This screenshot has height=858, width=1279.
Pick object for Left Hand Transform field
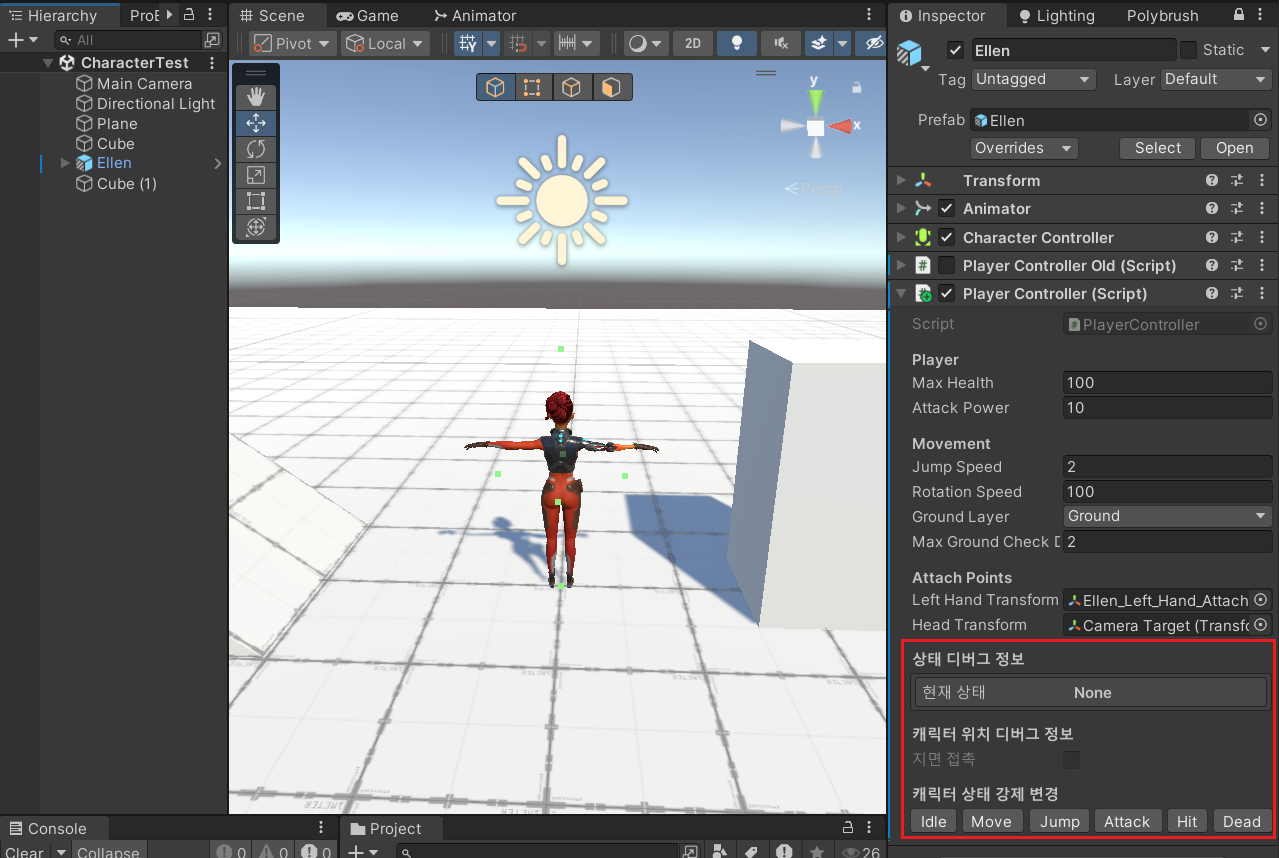pos(1260,600)
